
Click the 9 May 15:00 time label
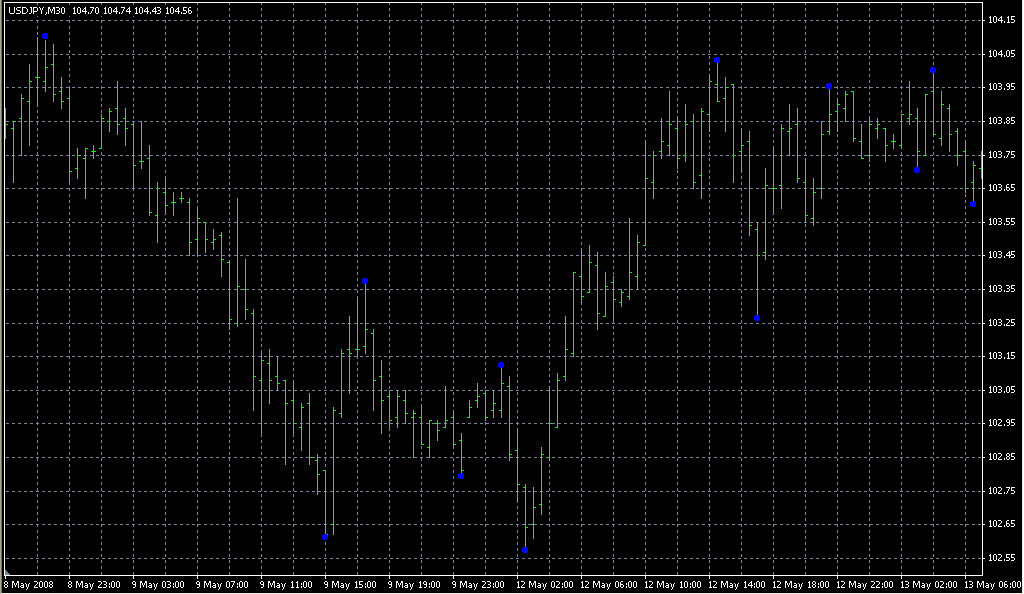[x=348, y=584]
